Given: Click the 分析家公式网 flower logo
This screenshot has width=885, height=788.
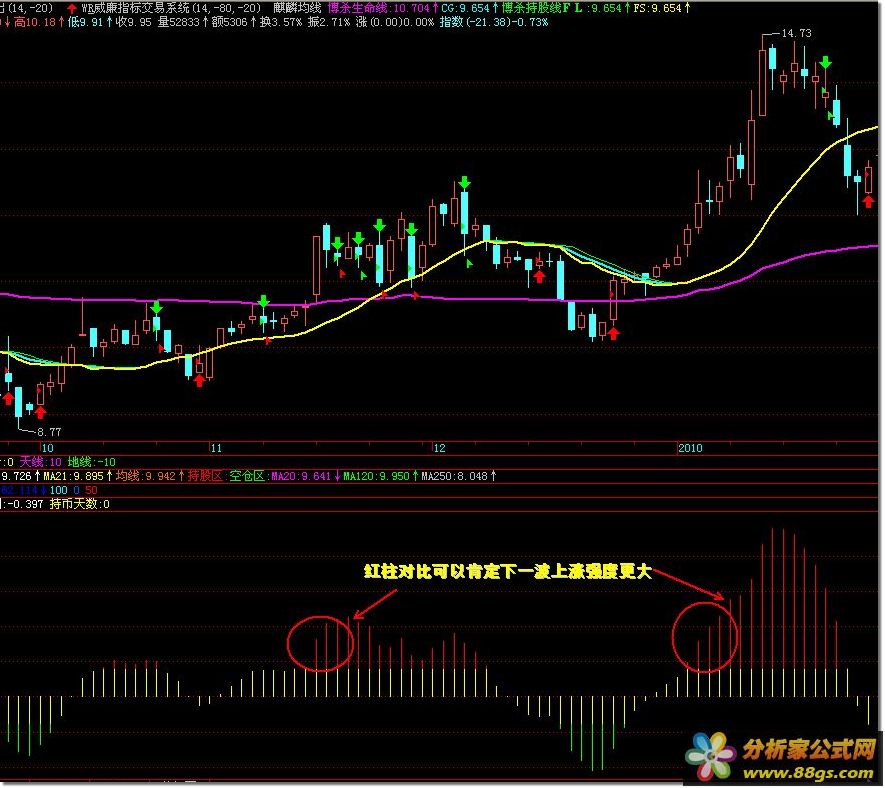Looking at the screenshot, I should pyautogui.click(x=711, y=755).
